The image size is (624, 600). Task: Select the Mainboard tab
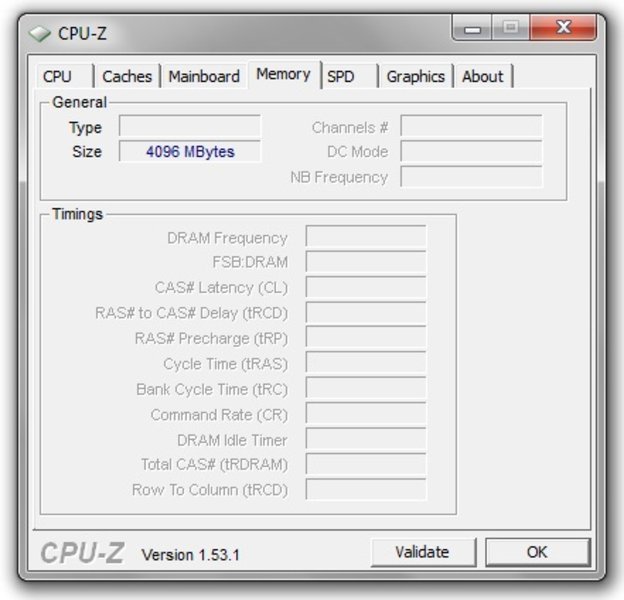pyautogui.click(x=204, y=76)
